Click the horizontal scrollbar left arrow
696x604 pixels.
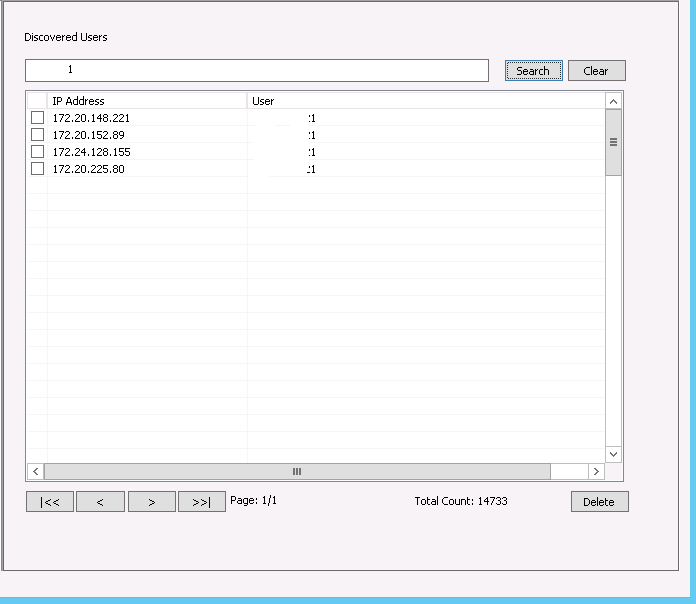point(35,471)
